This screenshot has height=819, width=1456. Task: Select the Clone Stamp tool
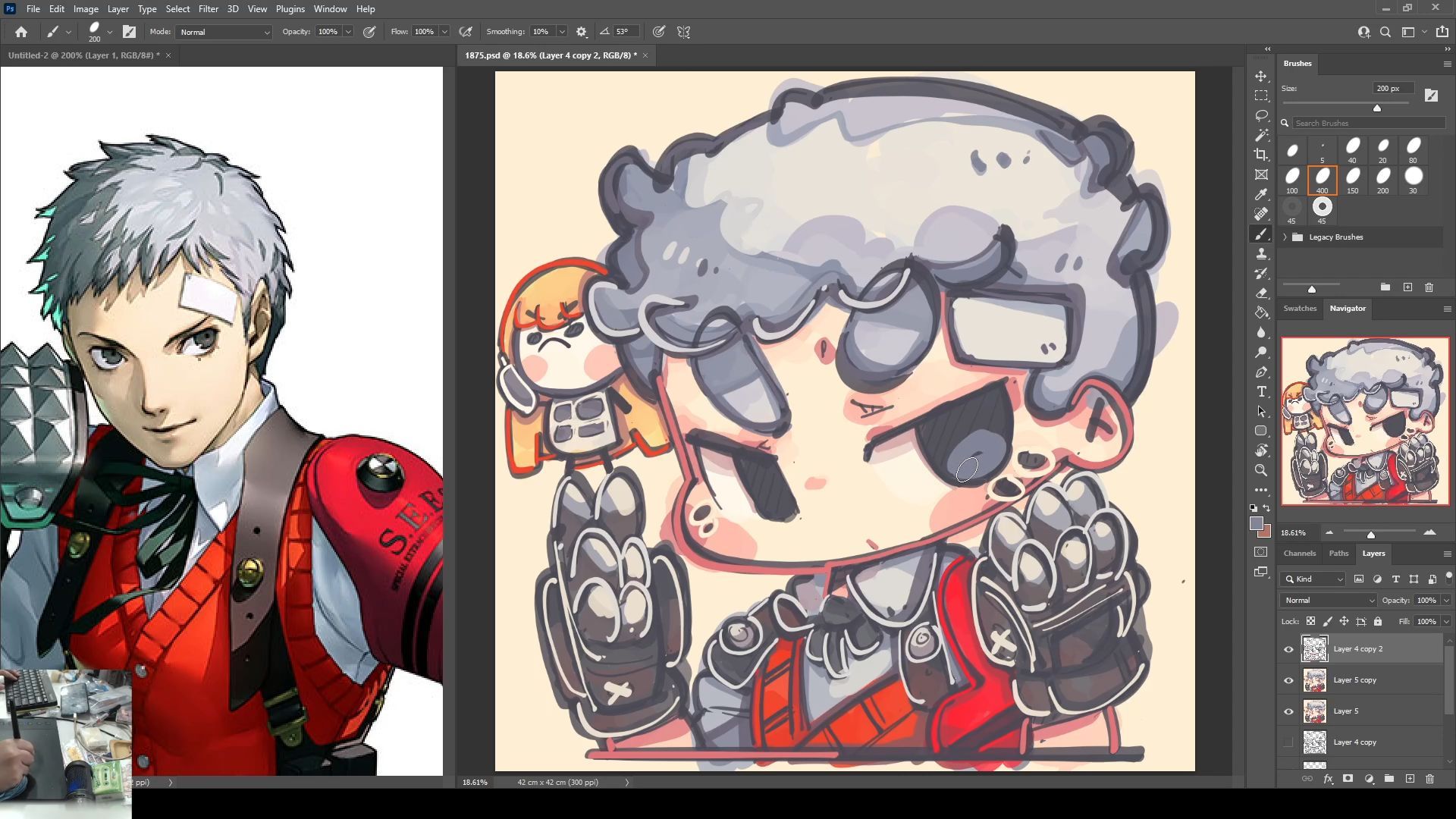tap(1261, 253)
